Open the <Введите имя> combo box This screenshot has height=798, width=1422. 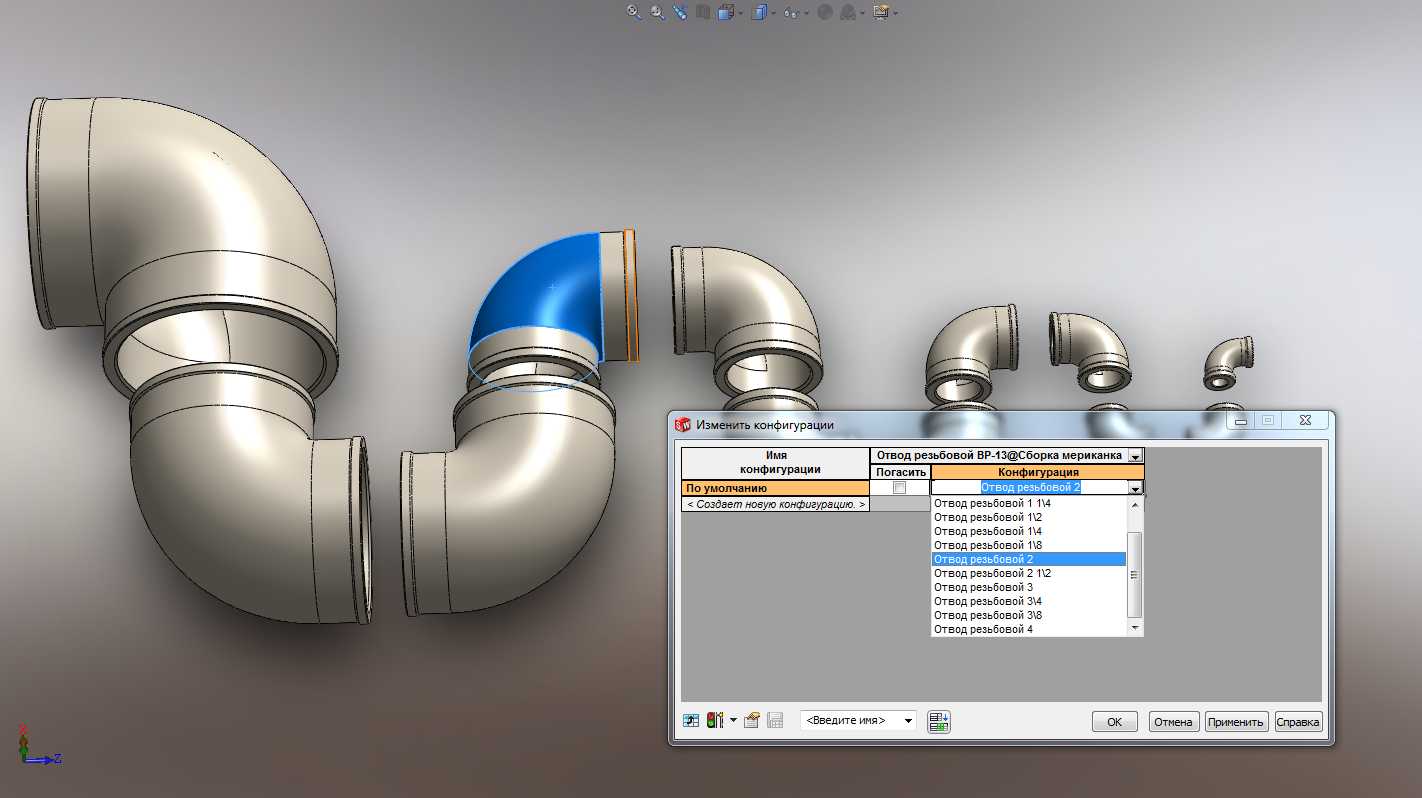(x=859, y=720)
